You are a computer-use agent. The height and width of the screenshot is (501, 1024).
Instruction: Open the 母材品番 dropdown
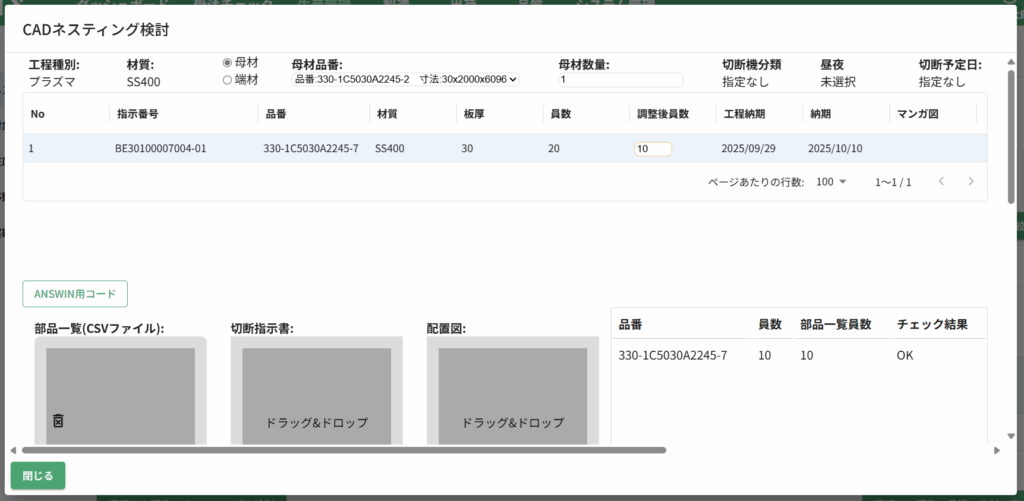405,79
